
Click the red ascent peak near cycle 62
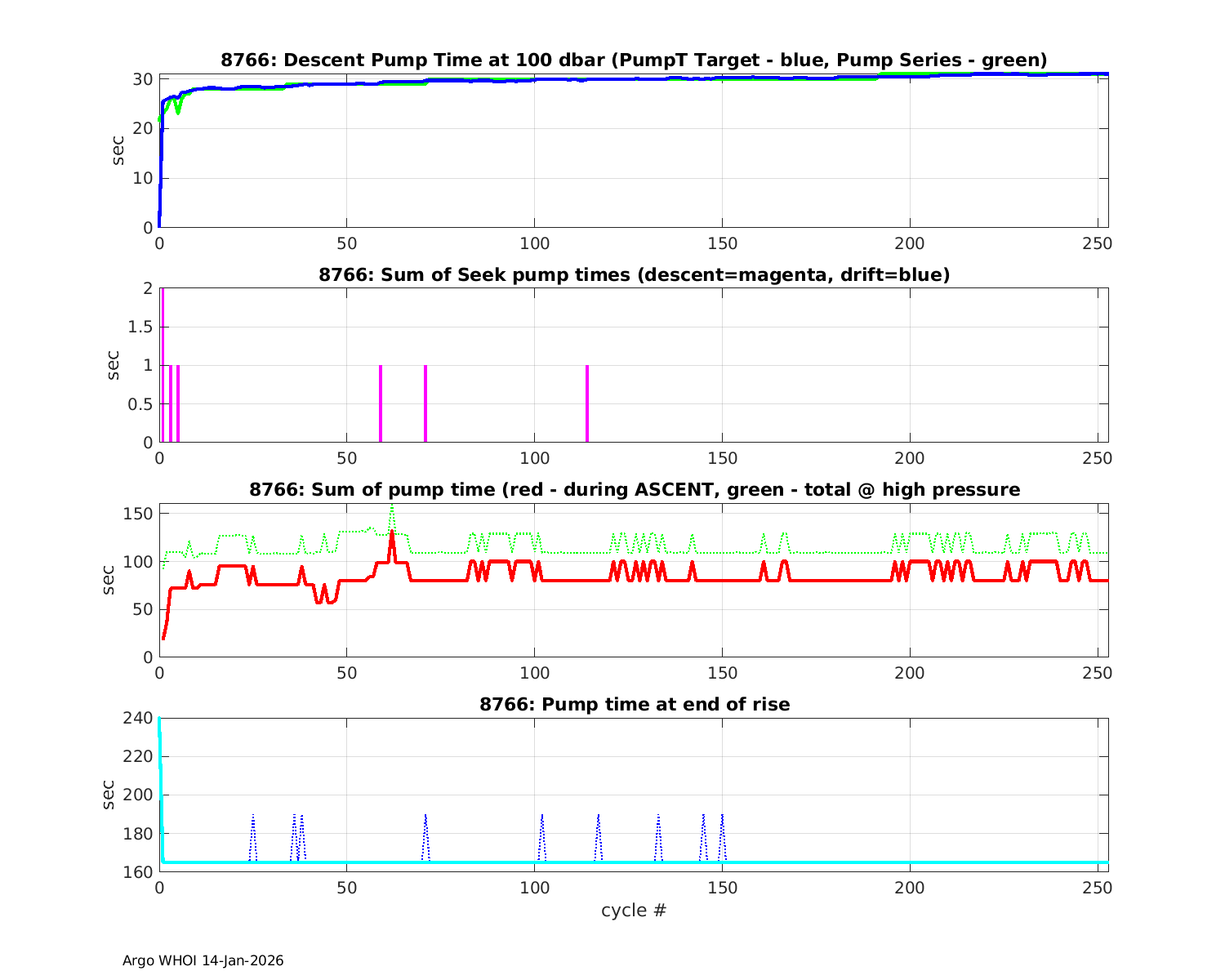pyautogui.click(x=392, y=533)
